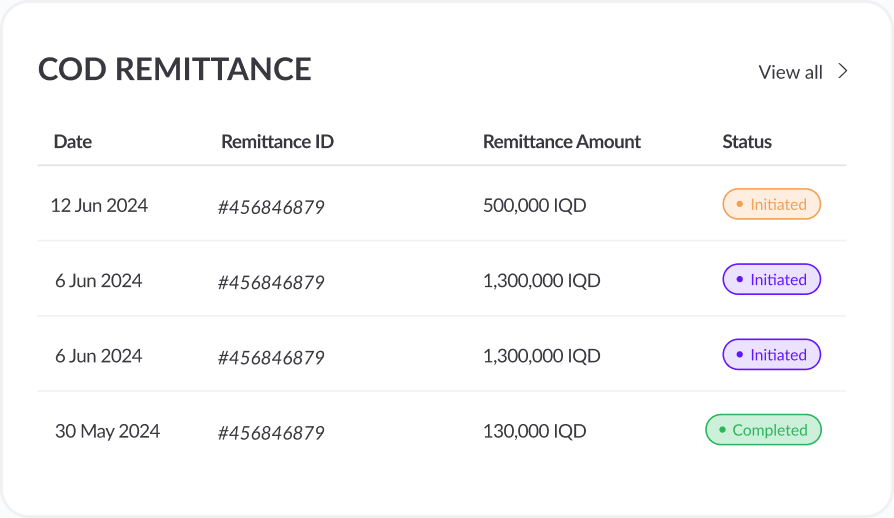Click the first 1,300,000 IQD amount
This screenshot has width=894, height=518.
(x=542, y=280)
